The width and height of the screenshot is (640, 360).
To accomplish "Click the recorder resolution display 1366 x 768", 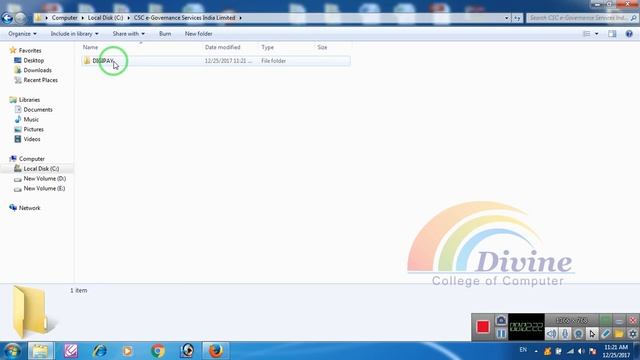I will 571,320.
